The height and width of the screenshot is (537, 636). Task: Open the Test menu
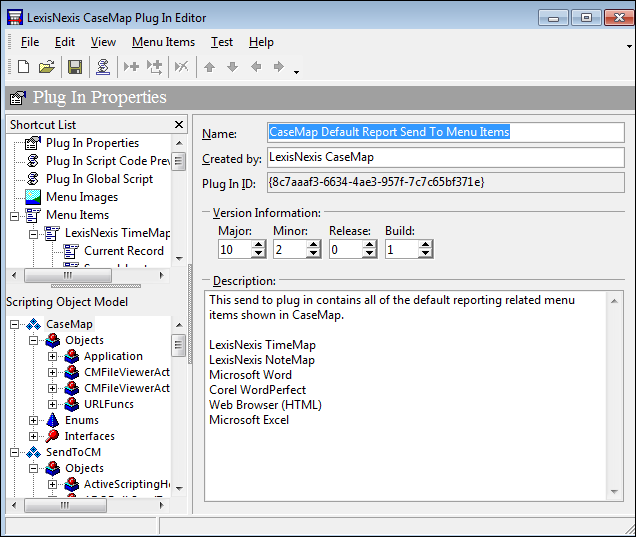221,42
